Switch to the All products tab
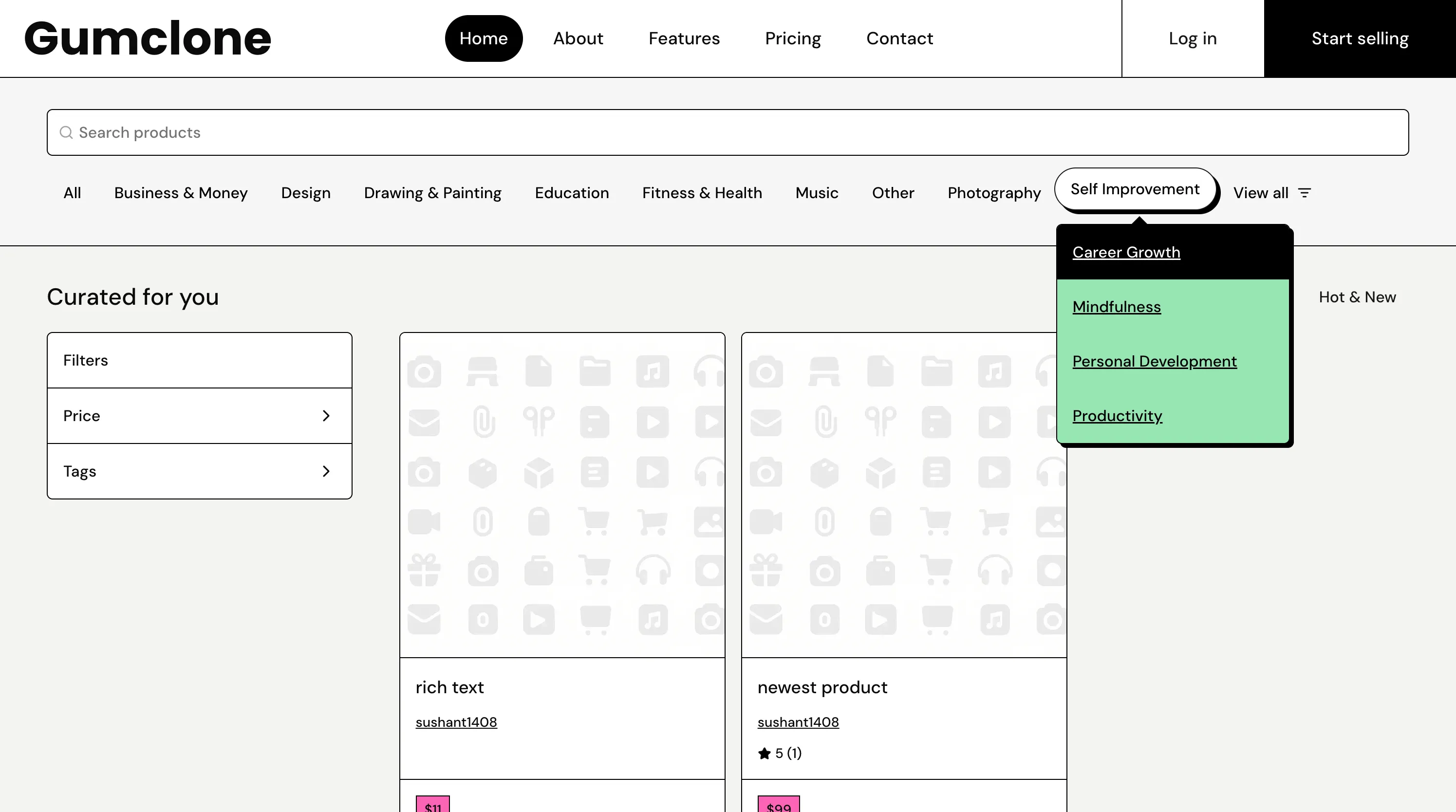The image size is (1456, 812). click(x=72, y=193)
